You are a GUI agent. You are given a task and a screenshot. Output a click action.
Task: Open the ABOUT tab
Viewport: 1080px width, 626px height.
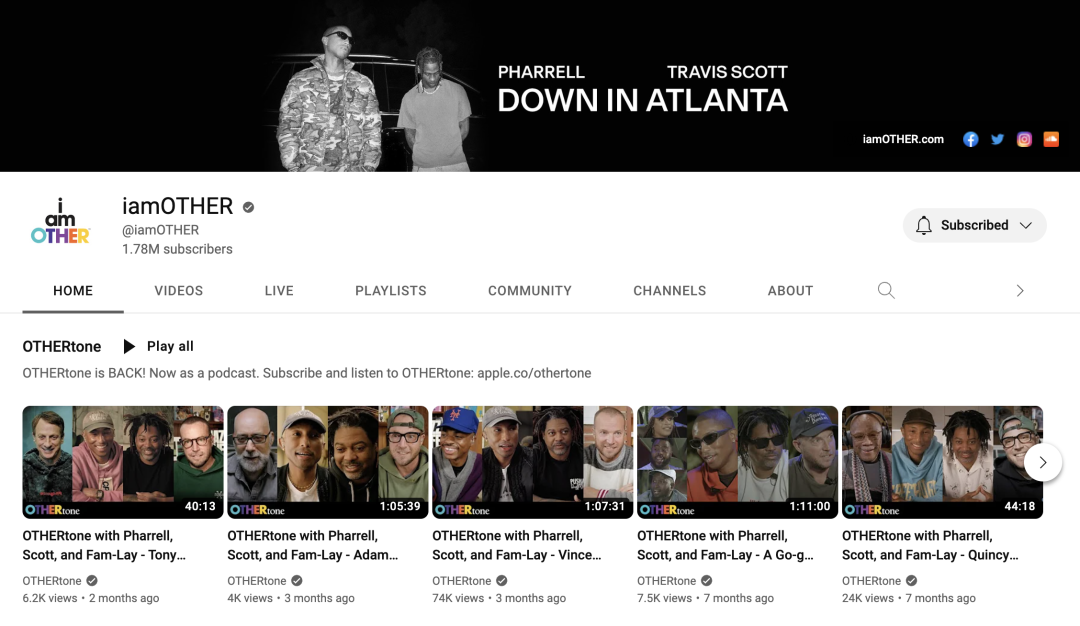click(790, 291)
